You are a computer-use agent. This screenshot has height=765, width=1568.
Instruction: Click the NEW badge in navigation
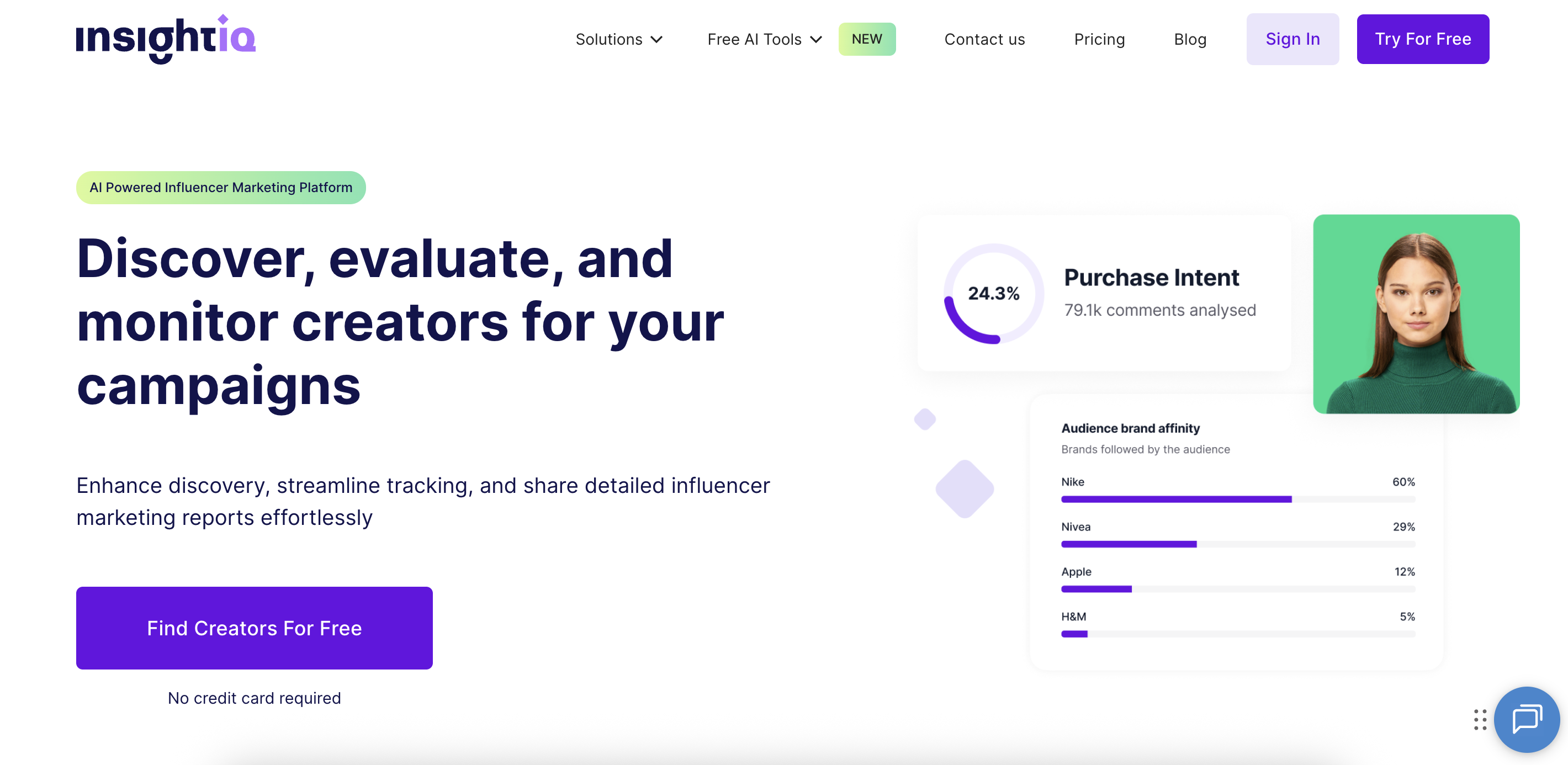coord(866,39)
